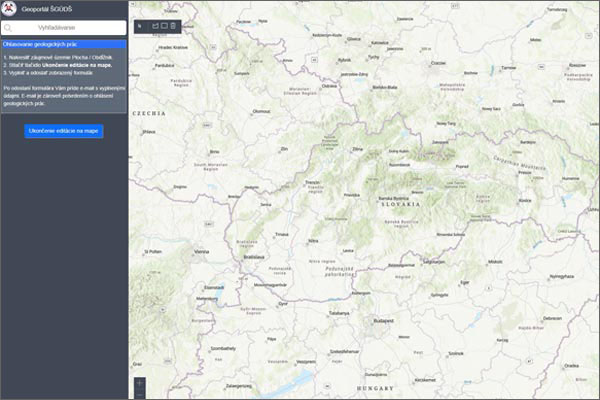Choose the polygon draw tool
Screen dimensions: 600x400
pyautogui.click(x=154, y=25)
